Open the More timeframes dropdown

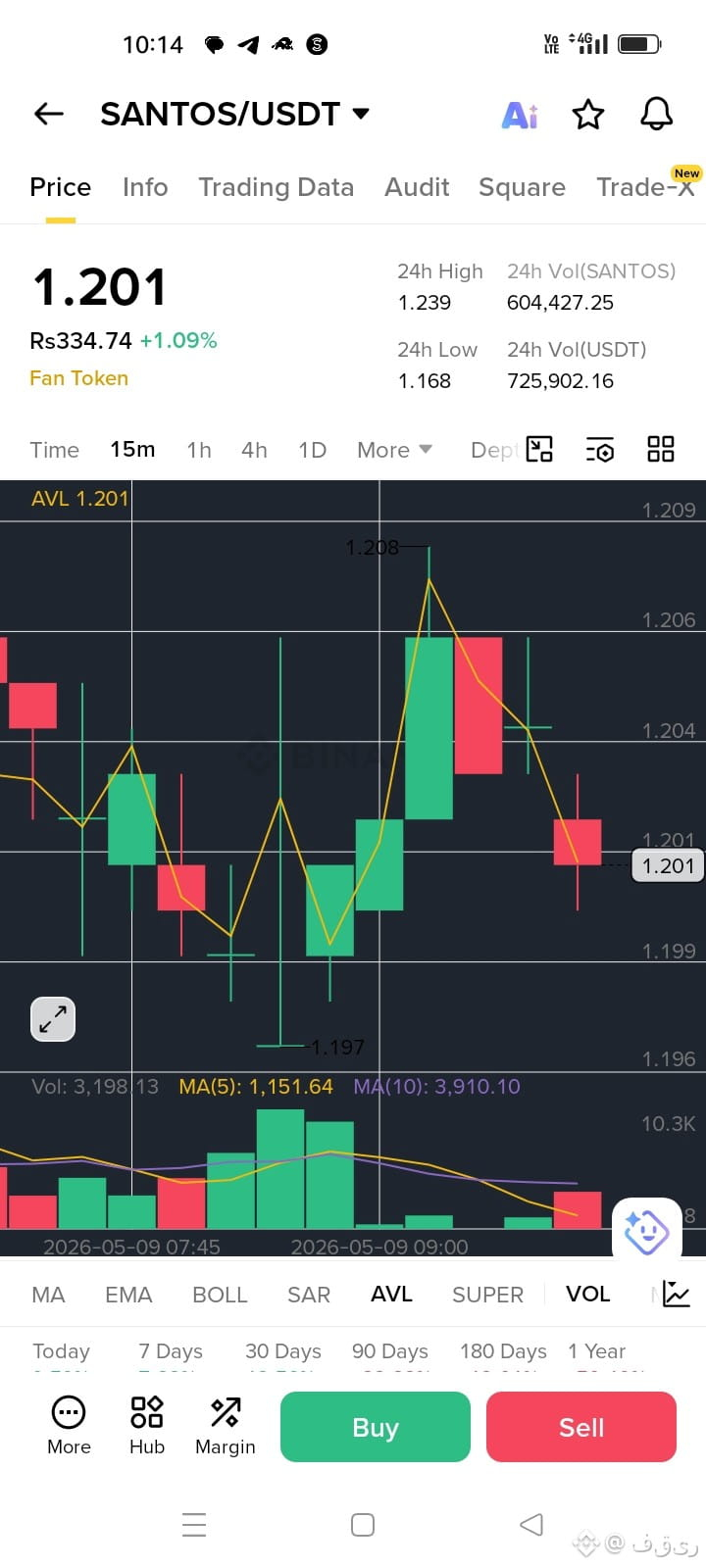[394, 450]
